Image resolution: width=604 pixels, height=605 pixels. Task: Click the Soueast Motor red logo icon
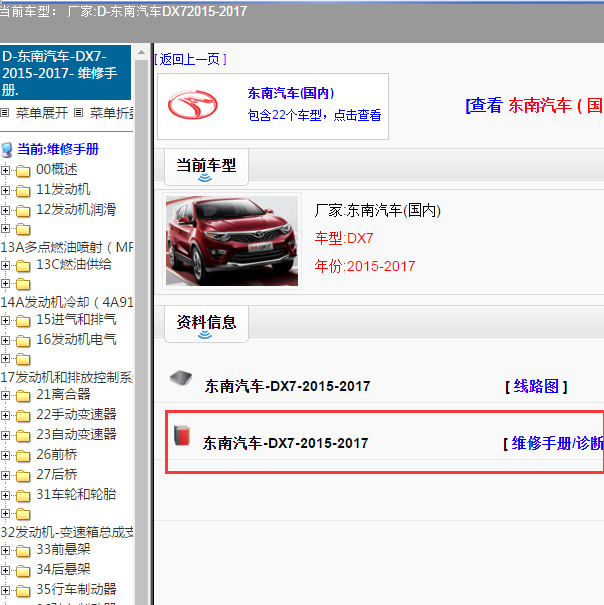point(193,105)
